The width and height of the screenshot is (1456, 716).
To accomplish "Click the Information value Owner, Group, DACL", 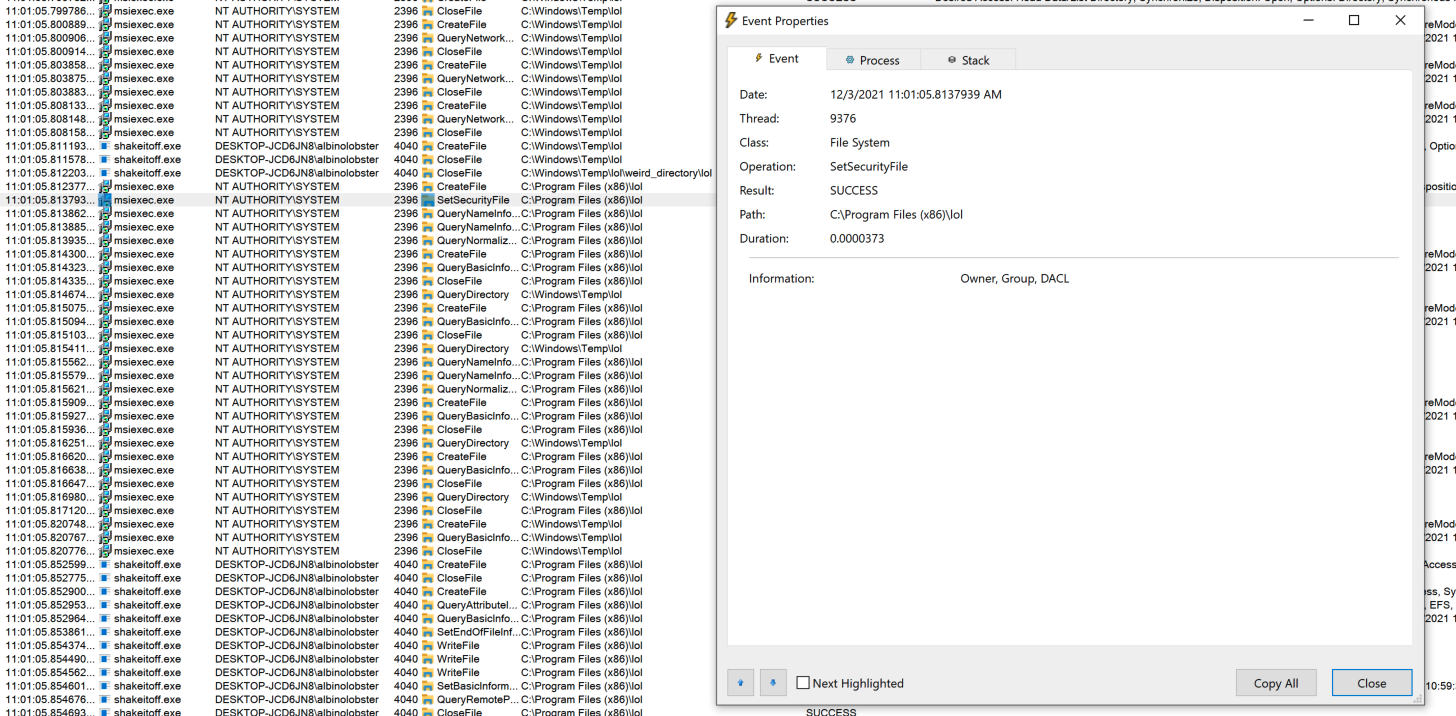I will 1015,279.
